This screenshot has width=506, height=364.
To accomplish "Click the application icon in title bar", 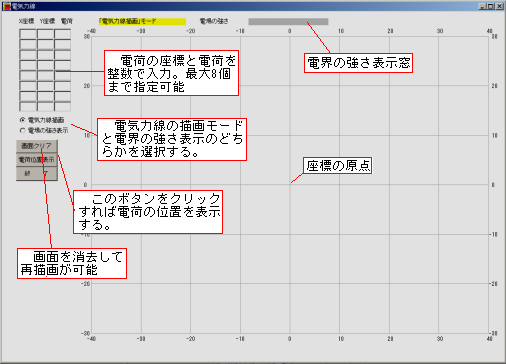I will [7, 6].
